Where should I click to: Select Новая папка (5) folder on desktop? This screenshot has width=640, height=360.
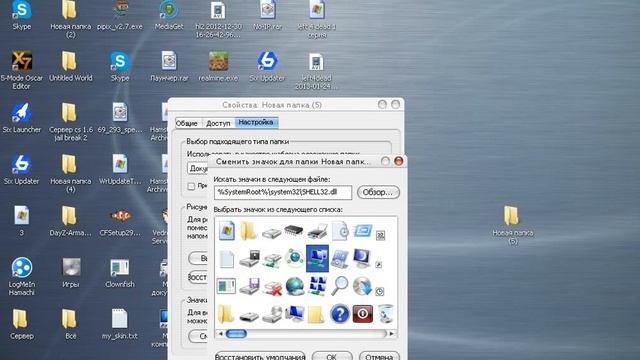point(513,225)
